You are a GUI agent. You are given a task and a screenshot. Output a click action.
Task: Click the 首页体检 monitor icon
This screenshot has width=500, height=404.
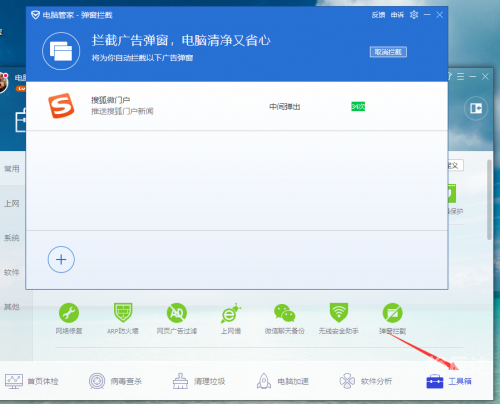coord(14,381)
